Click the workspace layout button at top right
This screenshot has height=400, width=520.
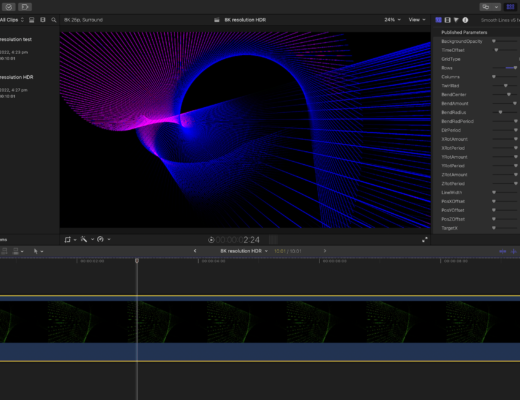486,7
